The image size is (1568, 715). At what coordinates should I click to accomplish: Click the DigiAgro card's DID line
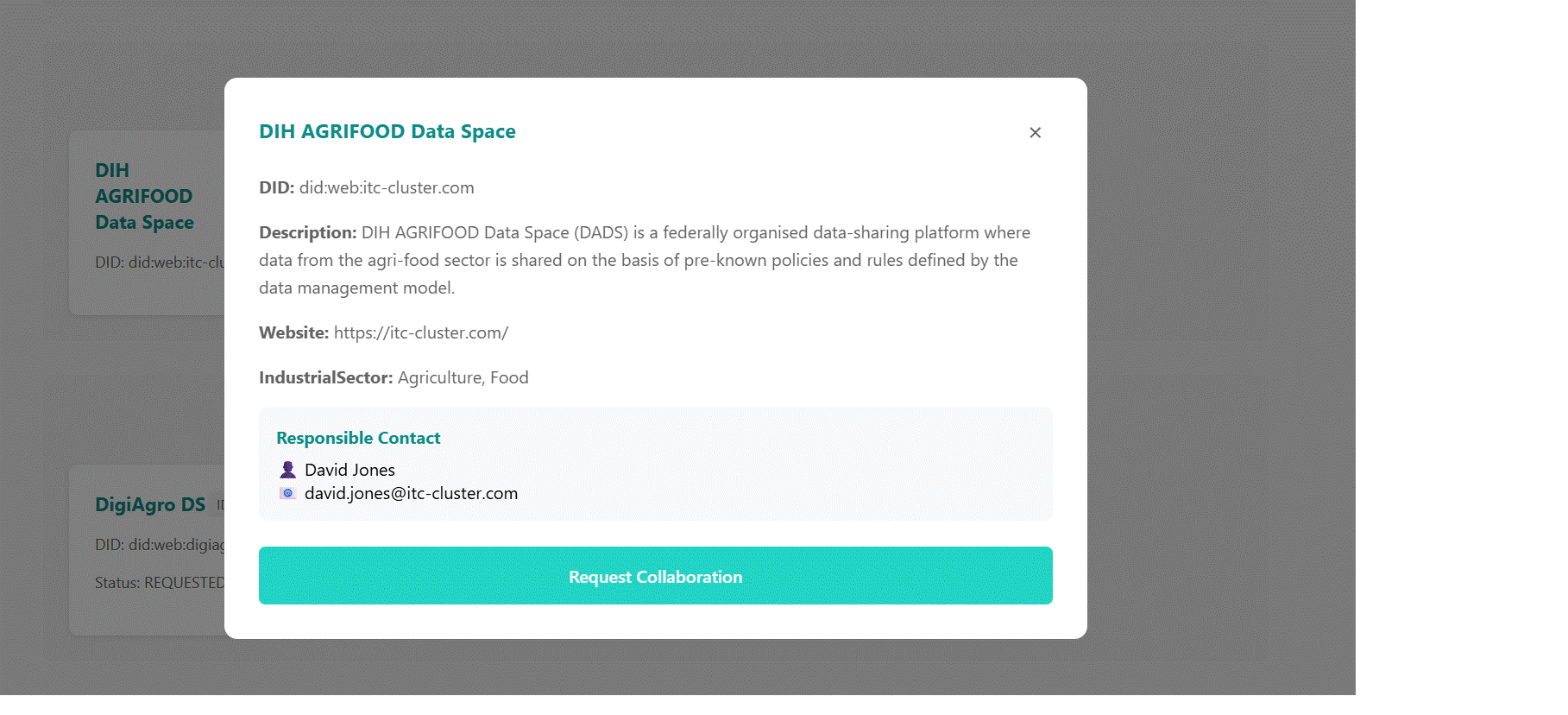pos(160,545)
